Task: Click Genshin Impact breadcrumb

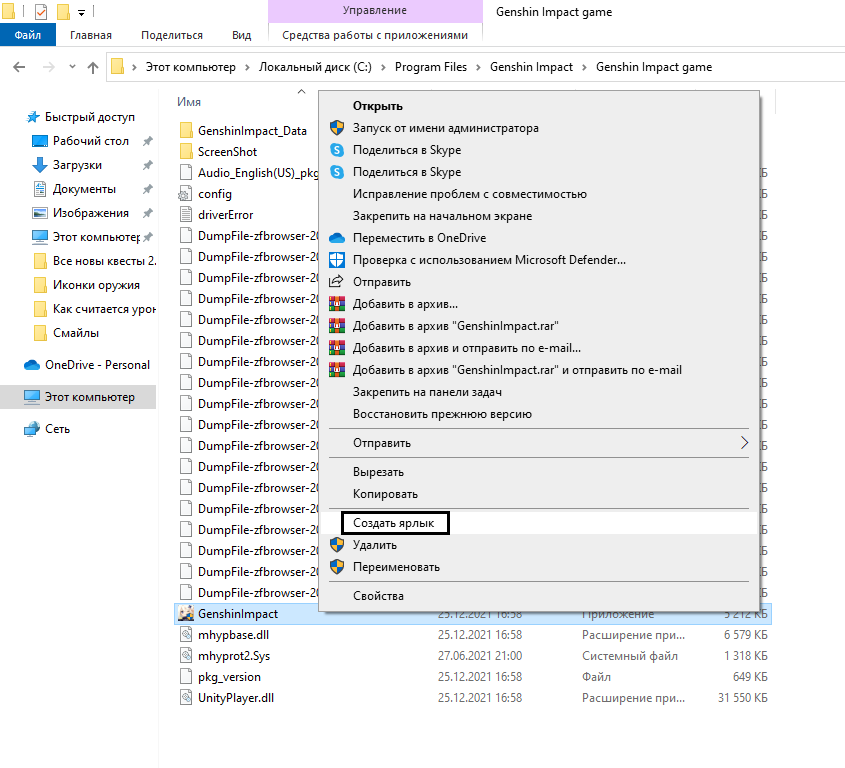Action: 531,67
